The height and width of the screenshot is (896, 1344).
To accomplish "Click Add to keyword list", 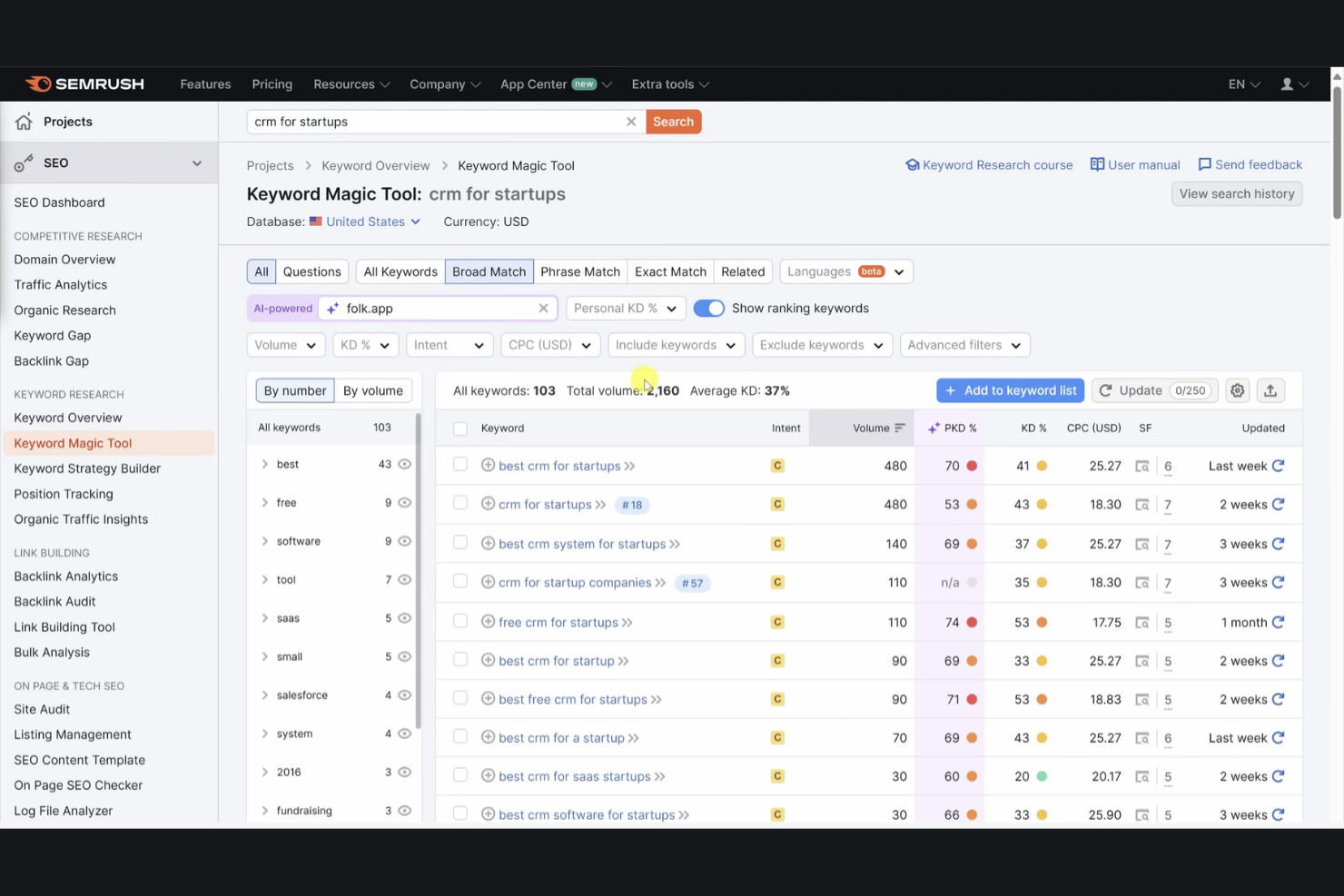I will pyautogui.click(x=1010, y=390).
